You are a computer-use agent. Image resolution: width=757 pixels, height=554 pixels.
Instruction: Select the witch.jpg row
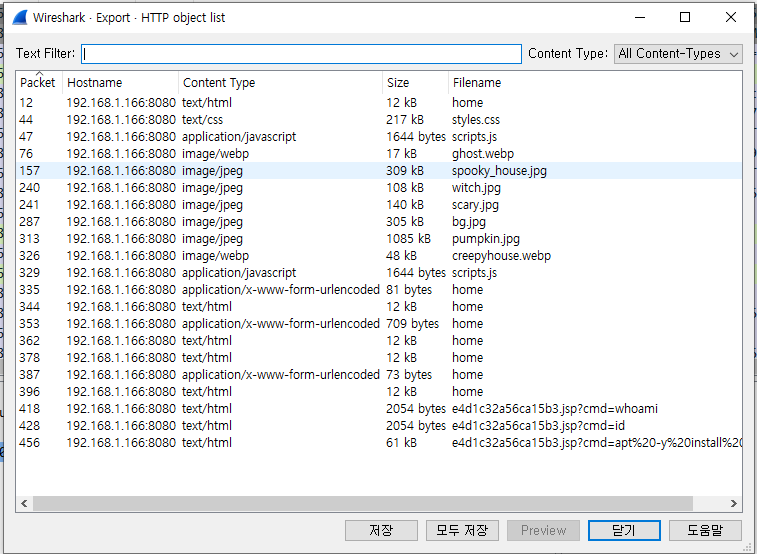[379, 188]
